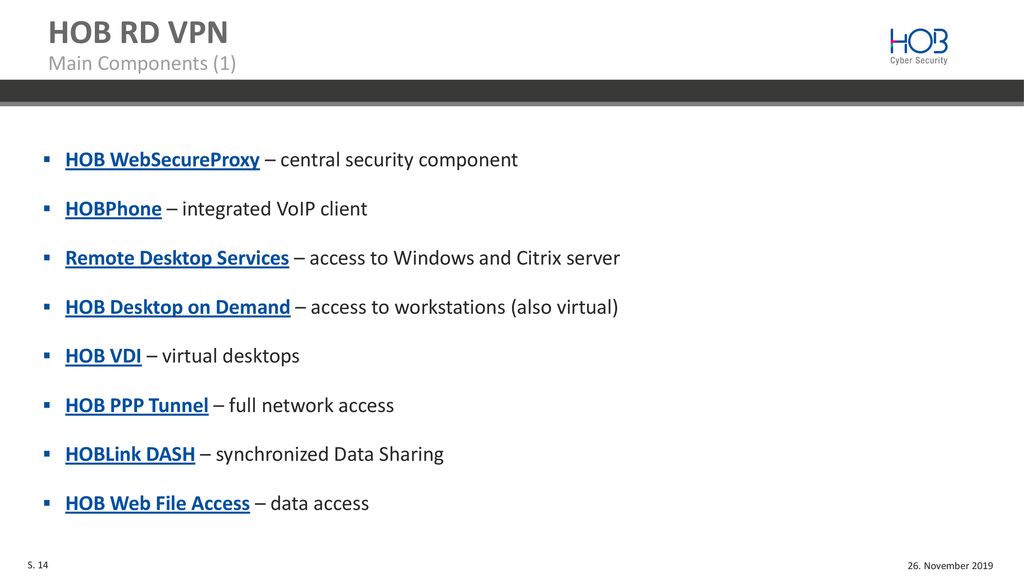This screenshot has width=1024, height=576.
Task: Click the bullet marker beside HOB VDI
Action: tap(47, 355)
